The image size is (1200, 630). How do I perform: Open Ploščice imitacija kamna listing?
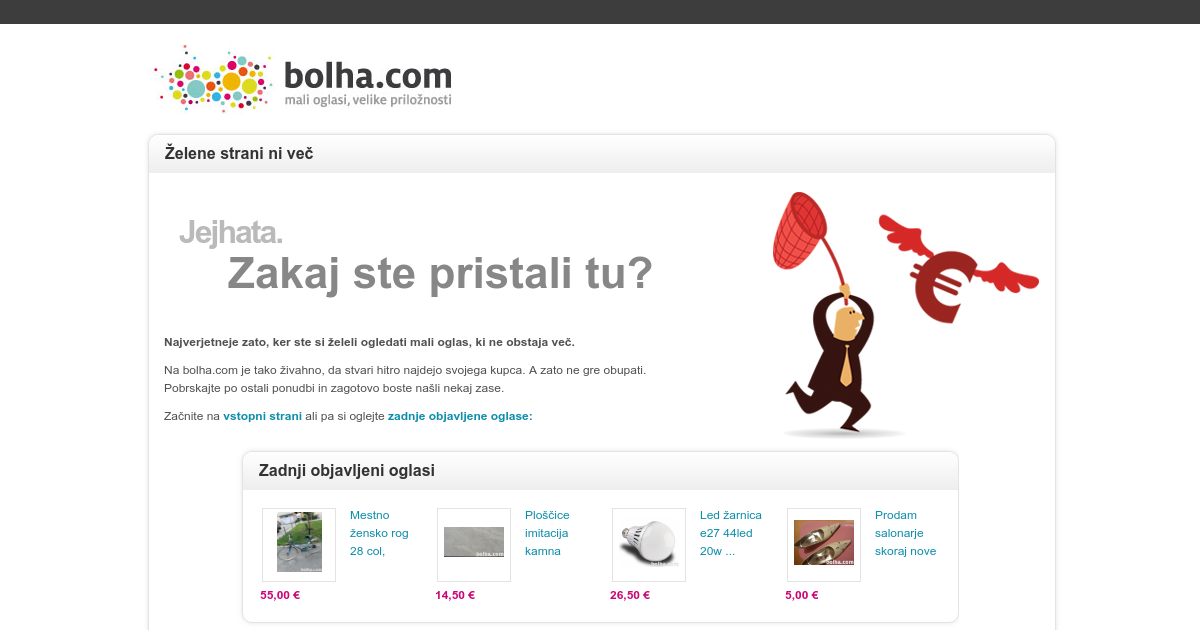click(547, 533)
